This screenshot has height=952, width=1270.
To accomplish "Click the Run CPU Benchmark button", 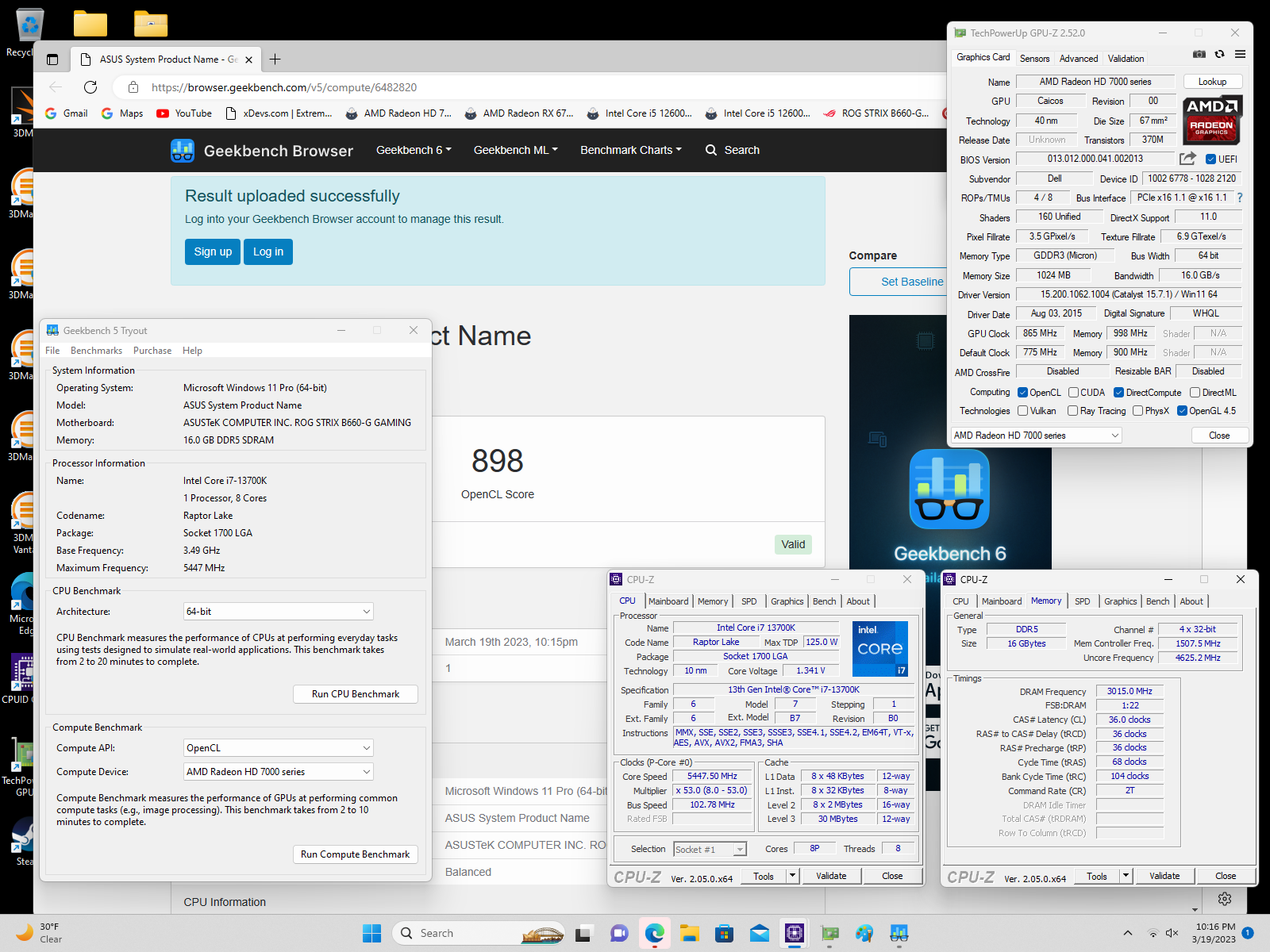I will [x=356, y=694].
